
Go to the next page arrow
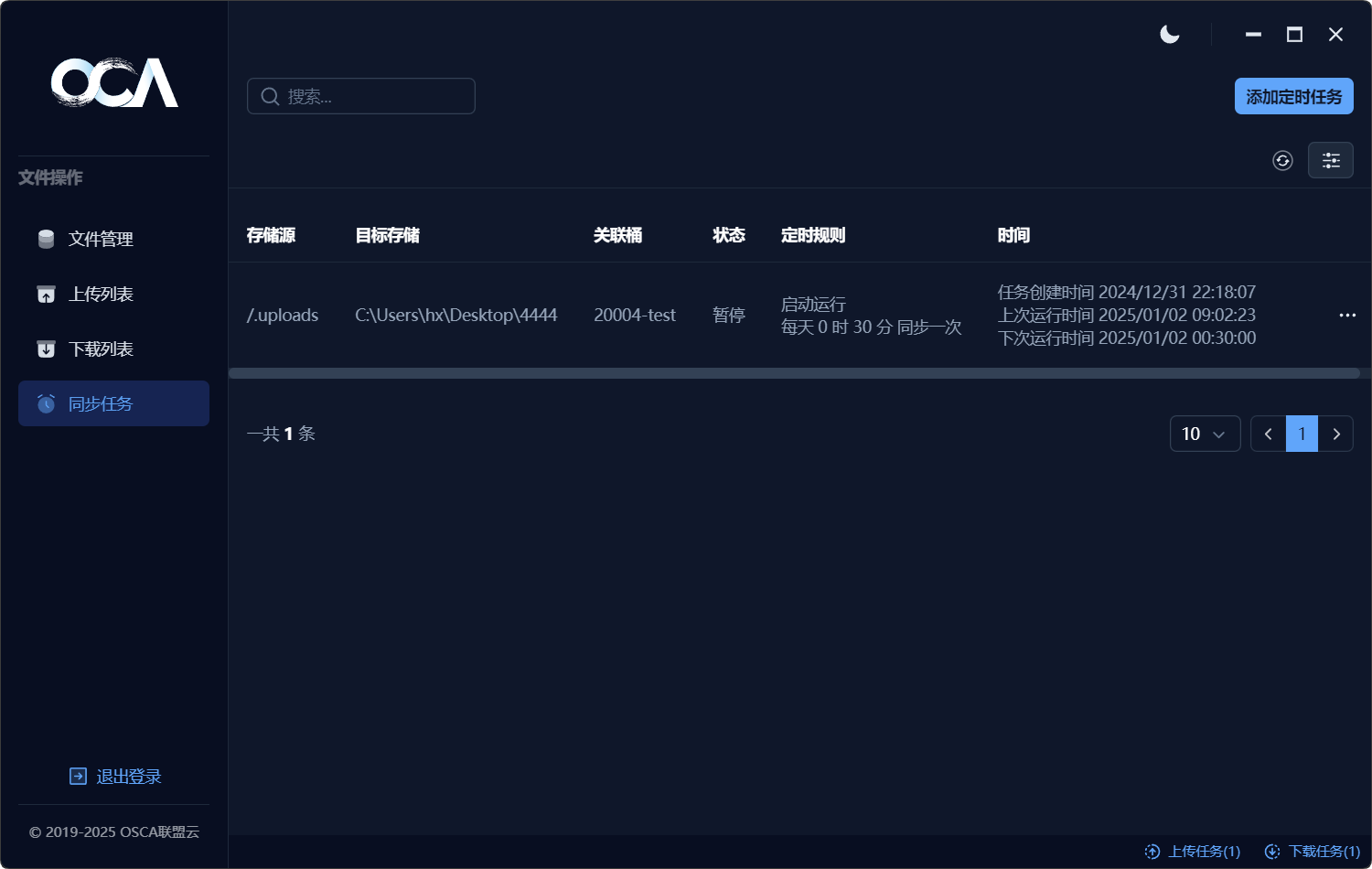[x=1336, y=434]
